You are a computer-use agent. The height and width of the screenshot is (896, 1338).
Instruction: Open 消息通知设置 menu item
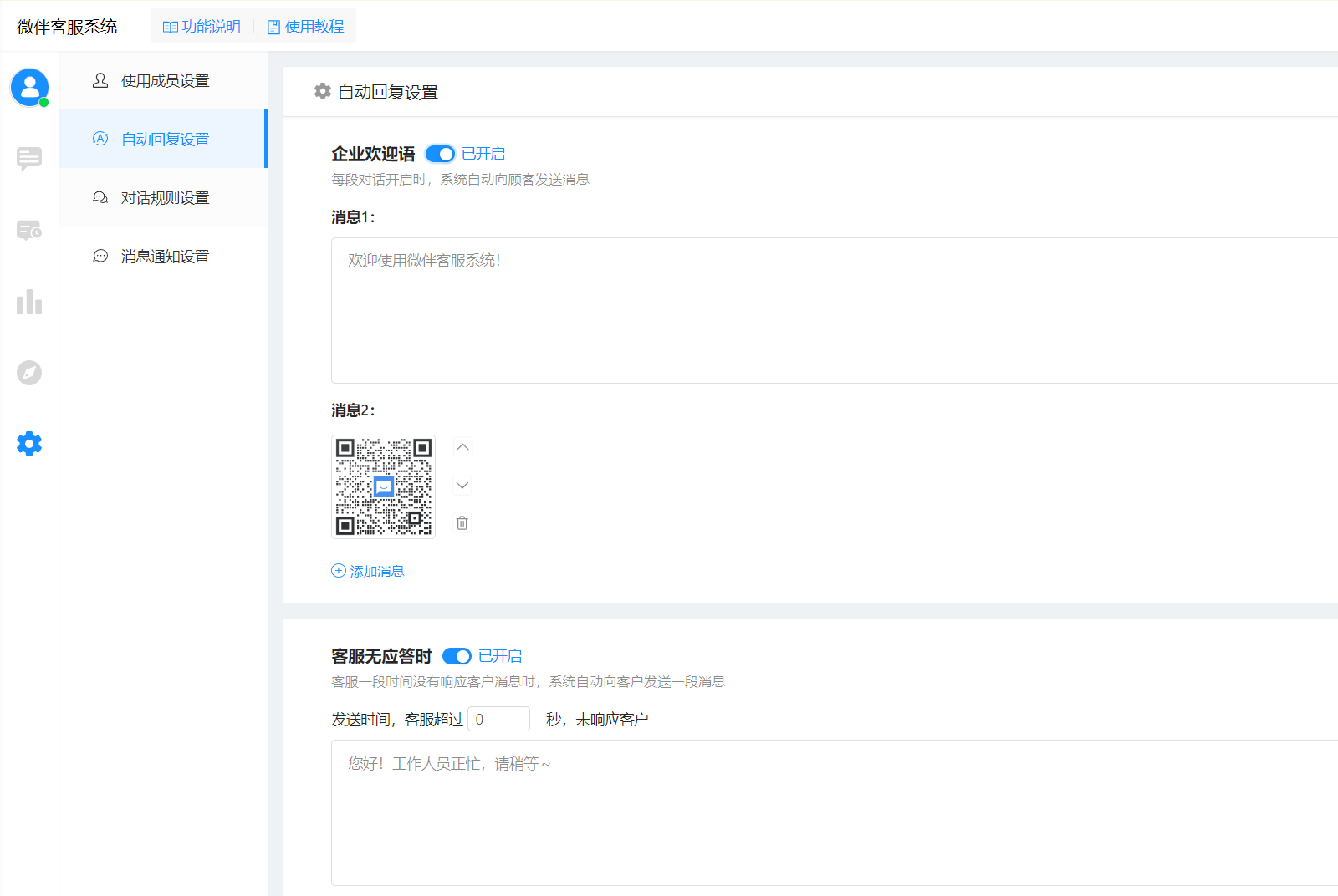coord(163,256)
